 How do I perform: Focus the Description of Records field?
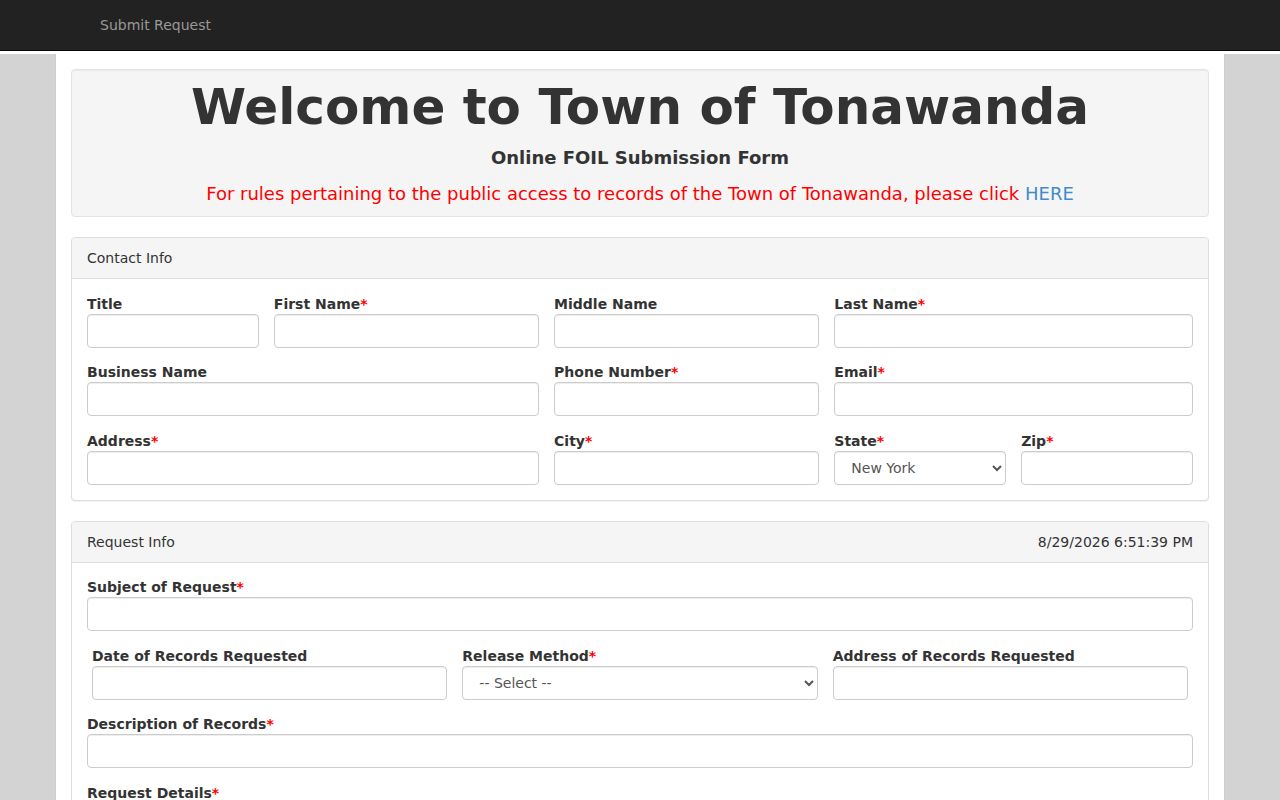pos(640,751)
